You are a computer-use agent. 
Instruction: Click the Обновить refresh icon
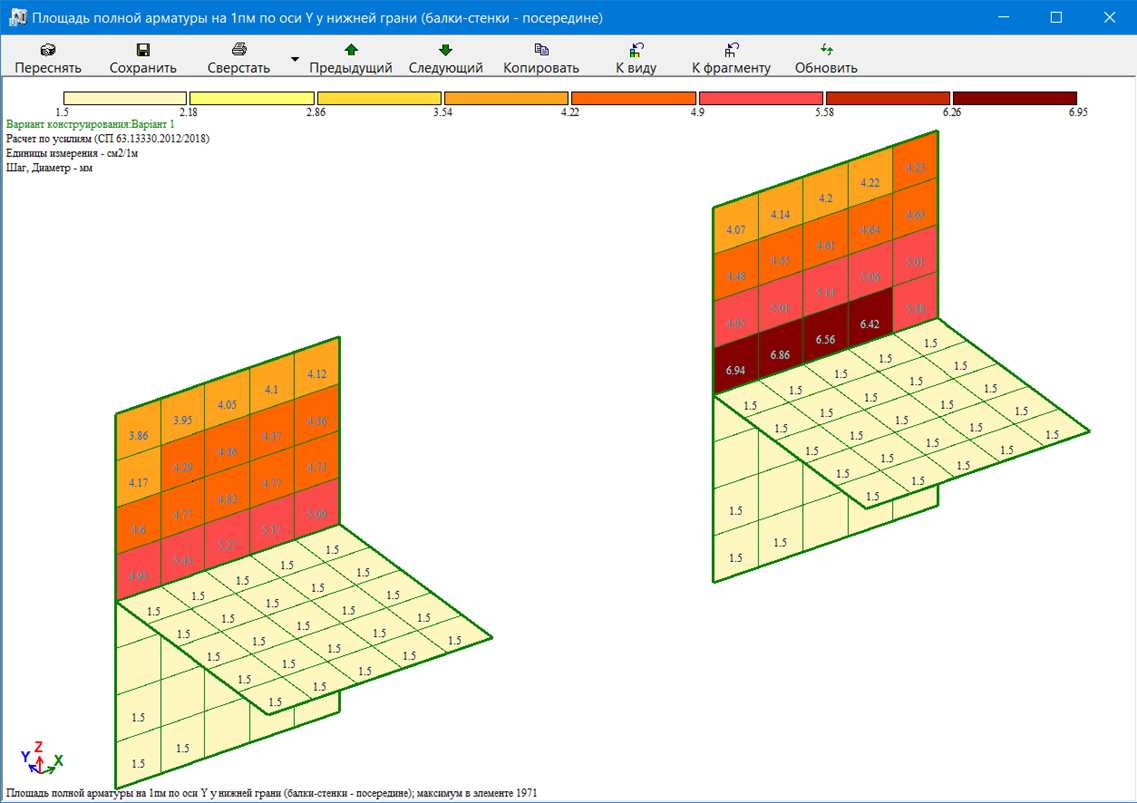coord(826,49)
